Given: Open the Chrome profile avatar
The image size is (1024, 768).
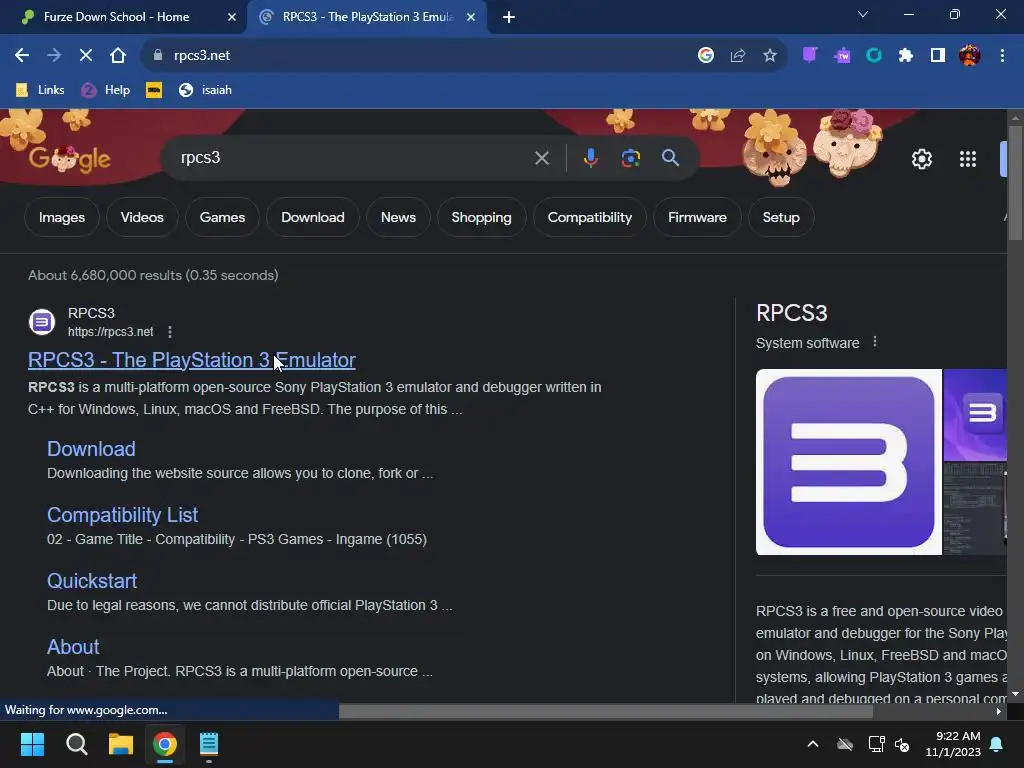Looking at the screenshot, I should point(970,56).
